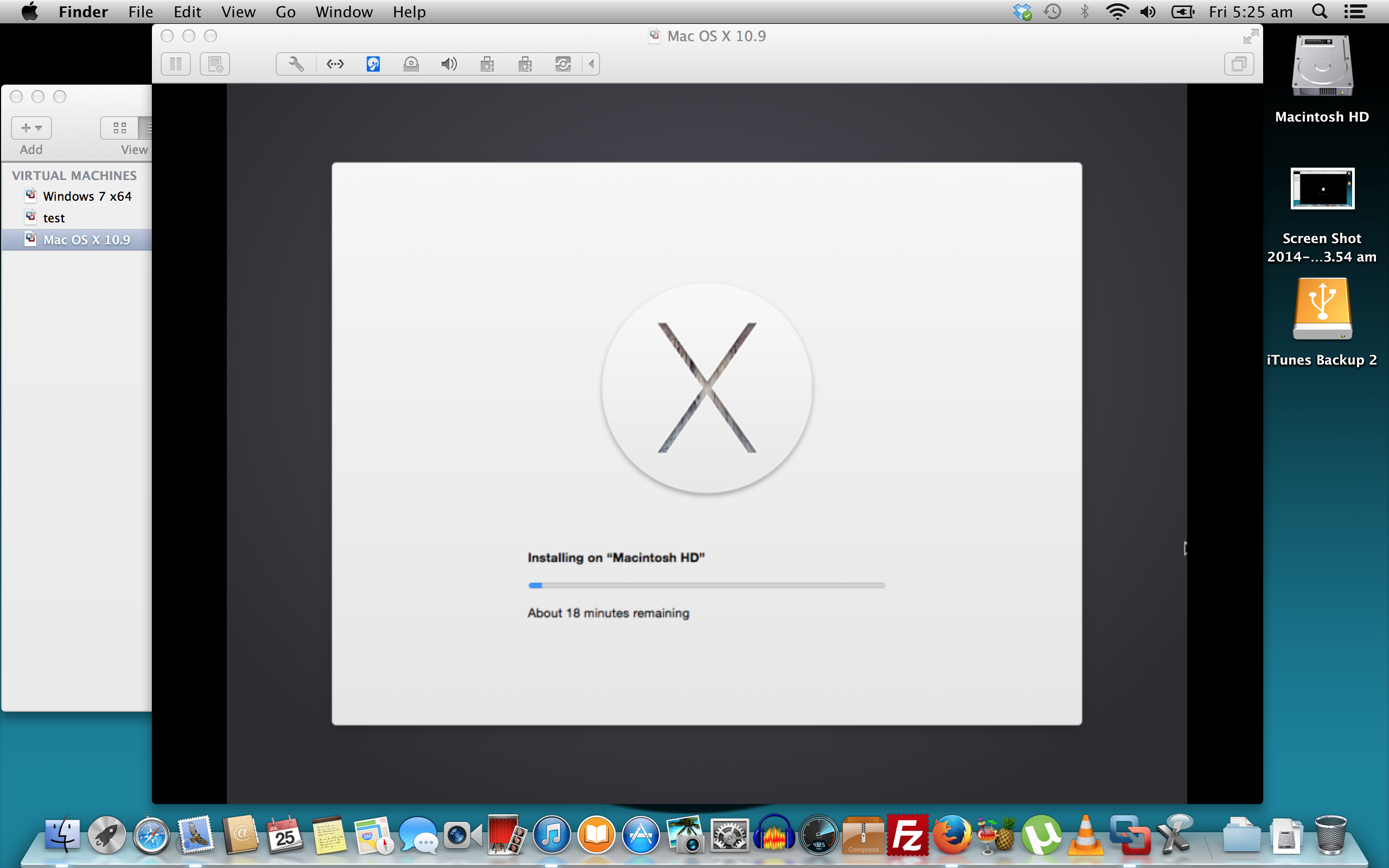This screenshot has height=868, width=1389.
Task: Click the VIRTUAL MACHINES section header
Action: coord(74,175)
